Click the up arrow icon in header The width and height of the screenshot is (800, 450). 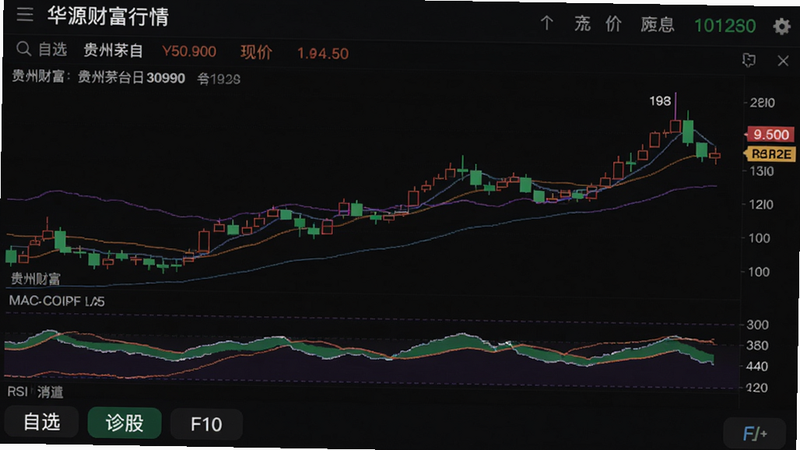[x=546, y=23]
